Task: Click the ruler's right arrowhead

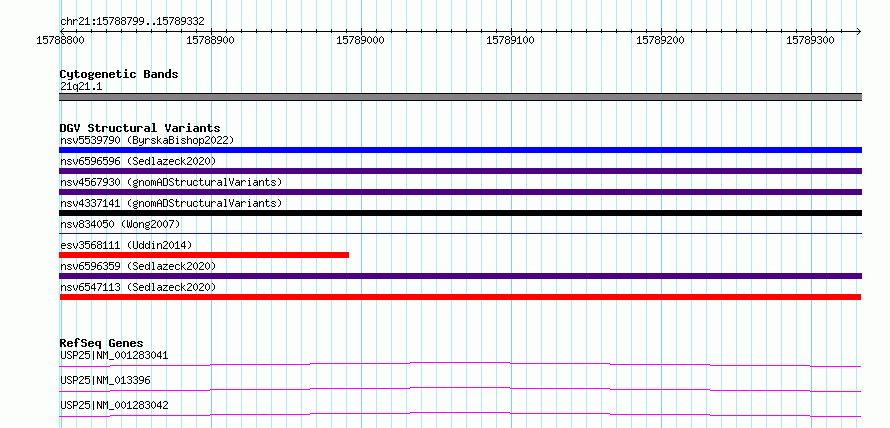Action: tap(858, 31)
